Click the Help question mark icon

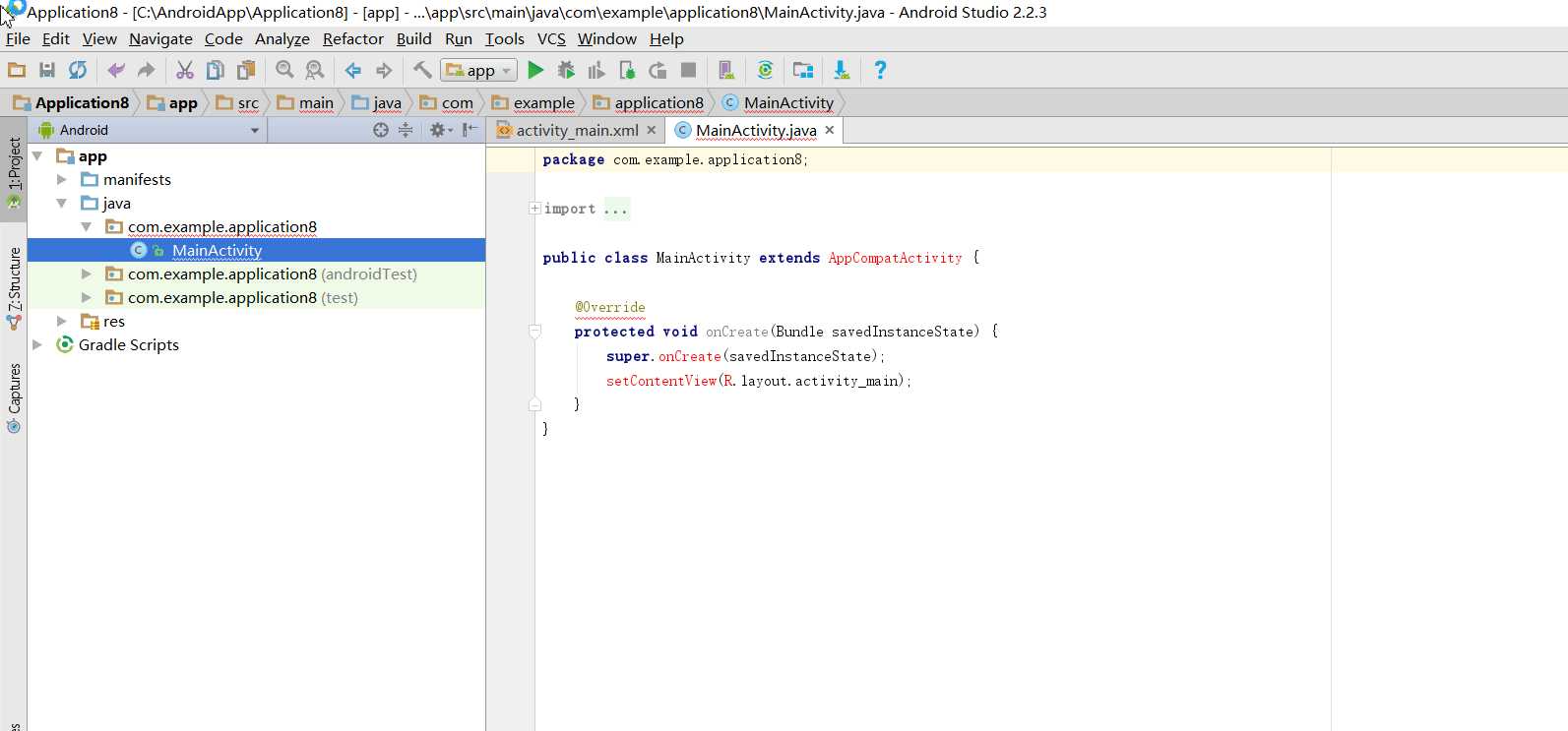click(x=880, y=70)
